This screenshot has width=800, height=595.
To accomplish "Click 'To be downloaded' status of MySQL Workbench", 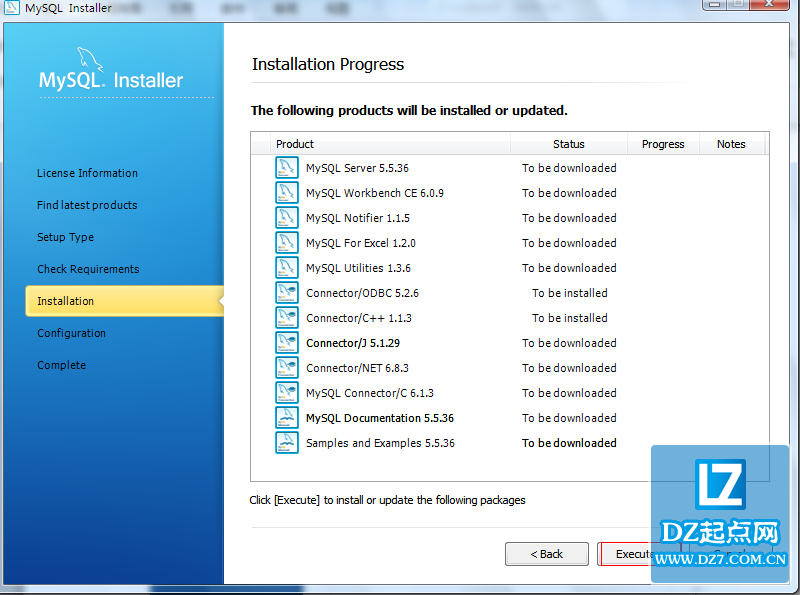I will coord(569,193).
